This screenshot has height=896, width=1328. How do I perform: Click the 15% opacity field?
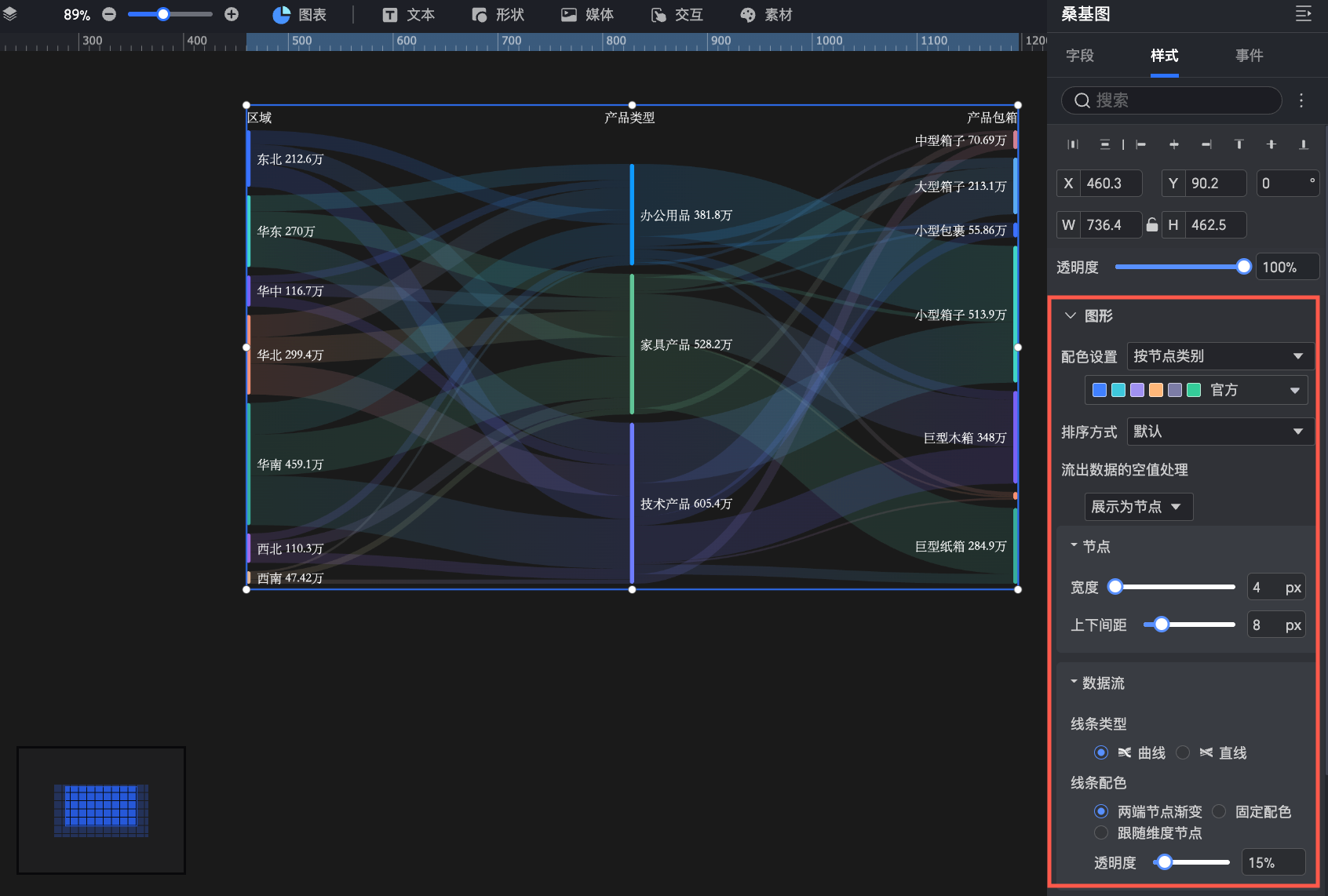click(x=1273, y=862)
